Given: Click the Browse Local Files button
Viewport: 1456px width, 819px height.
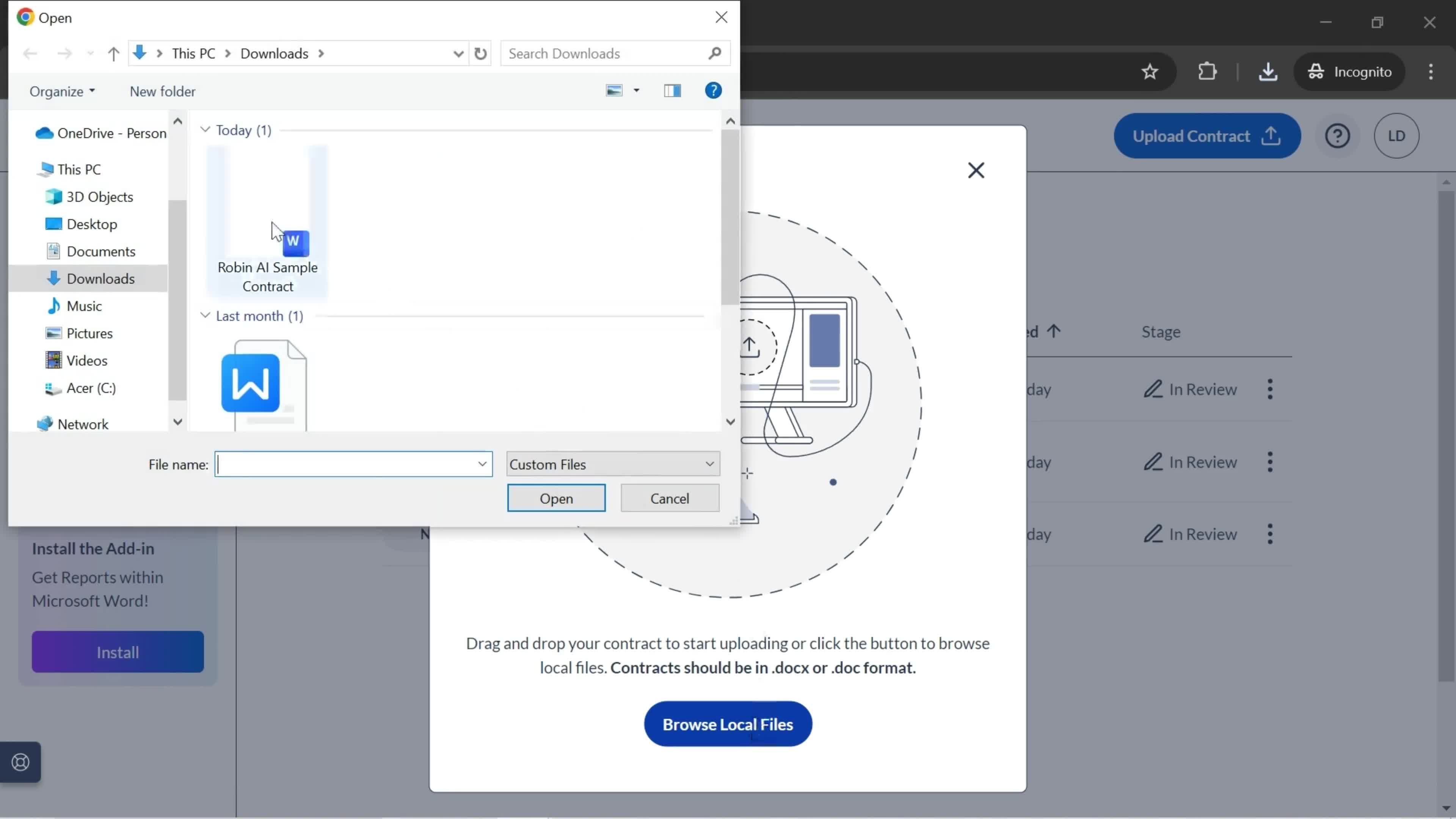Looking at the screenshot, I should [x=728, y=724].
